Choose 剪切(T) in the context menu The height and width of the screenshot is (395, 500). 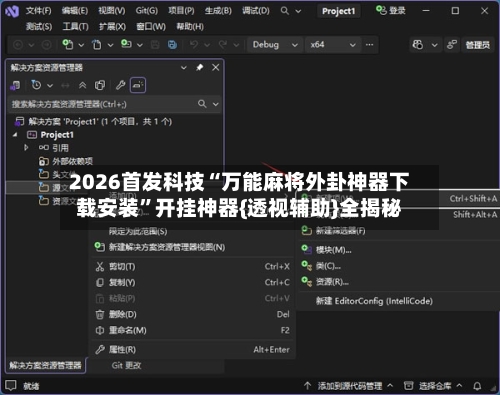pos(193,266)
